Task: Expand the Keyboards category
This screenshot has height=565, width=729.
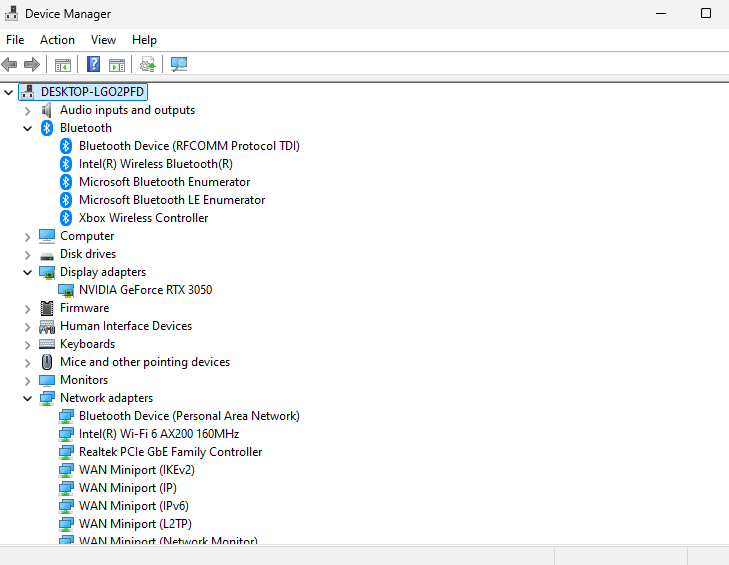Action: coord(27,345)
